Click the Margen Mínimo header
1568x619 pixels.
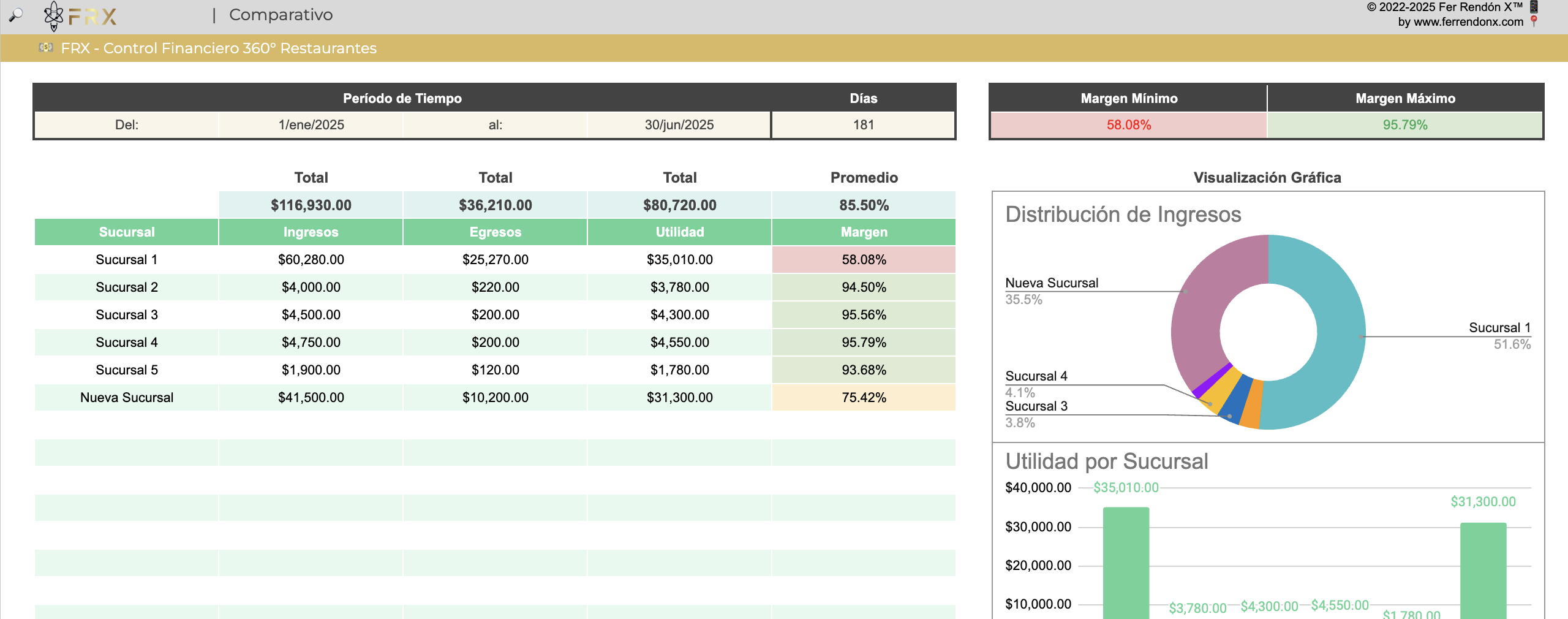pyautogui.click(x=1129, y=98)
